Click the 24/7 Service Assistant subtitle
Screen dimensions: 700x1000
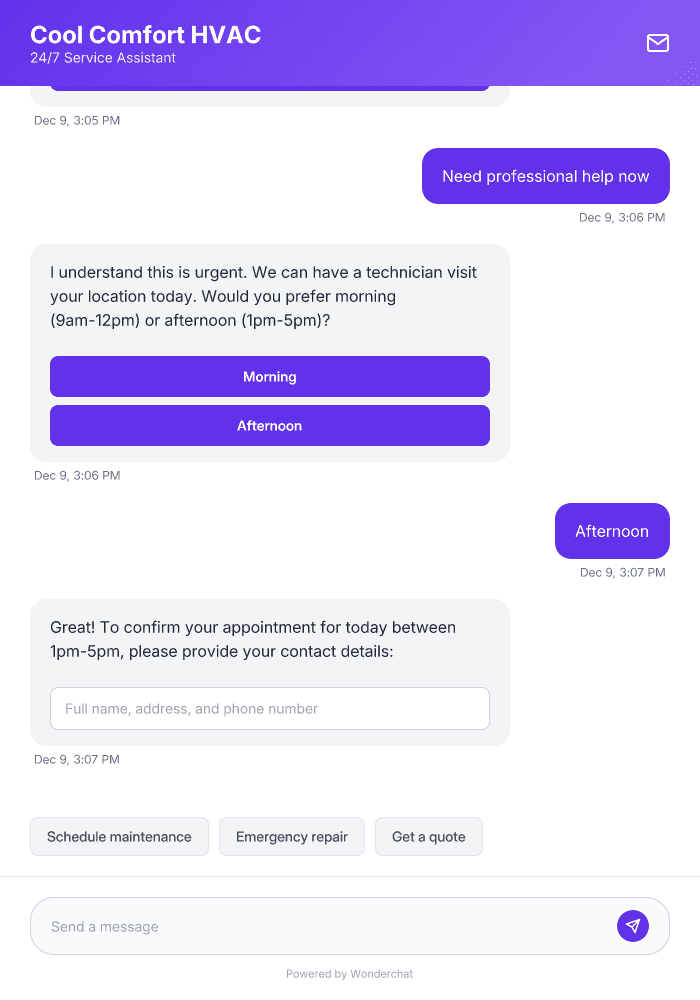click(x=103, y=58)
